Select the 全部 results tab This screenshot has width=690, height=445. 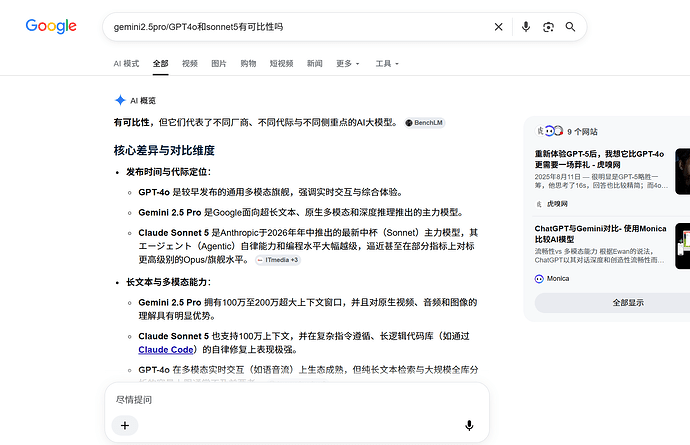161,63
